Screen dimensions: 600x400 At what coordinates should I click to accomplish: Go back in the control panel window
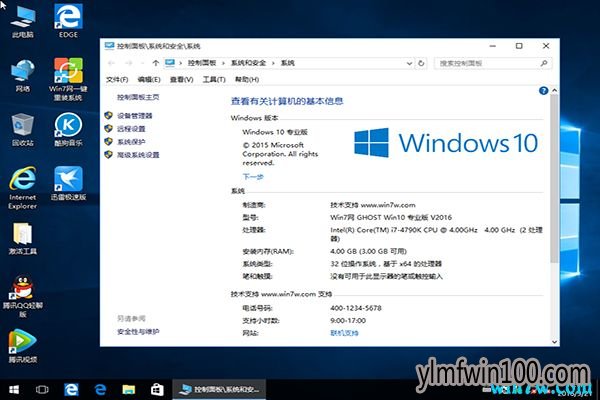click(111, 63)
